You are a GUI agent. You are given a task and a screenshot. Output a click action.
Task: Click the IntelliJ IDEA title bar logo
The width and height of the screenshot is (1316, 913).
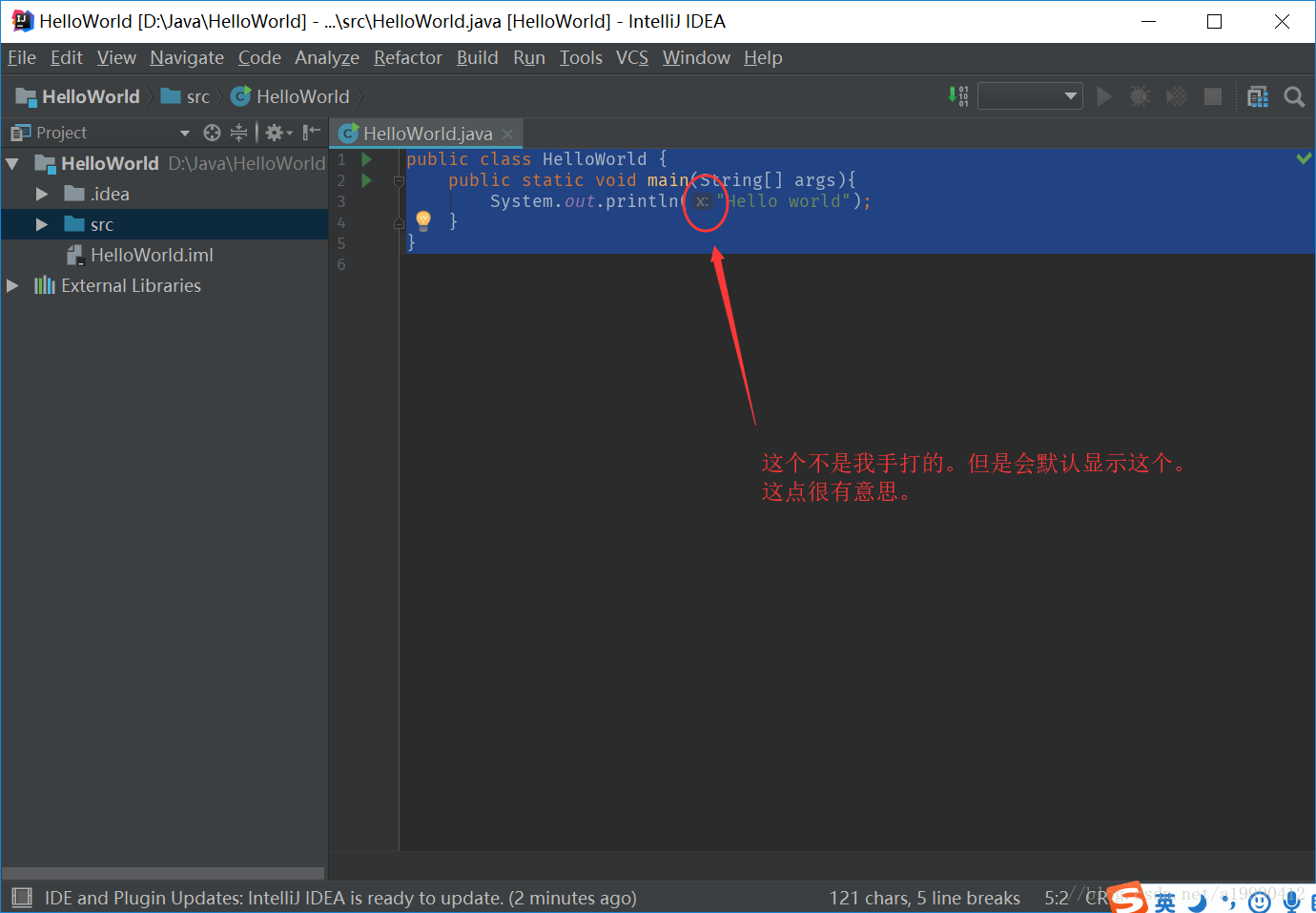point(23,21)
